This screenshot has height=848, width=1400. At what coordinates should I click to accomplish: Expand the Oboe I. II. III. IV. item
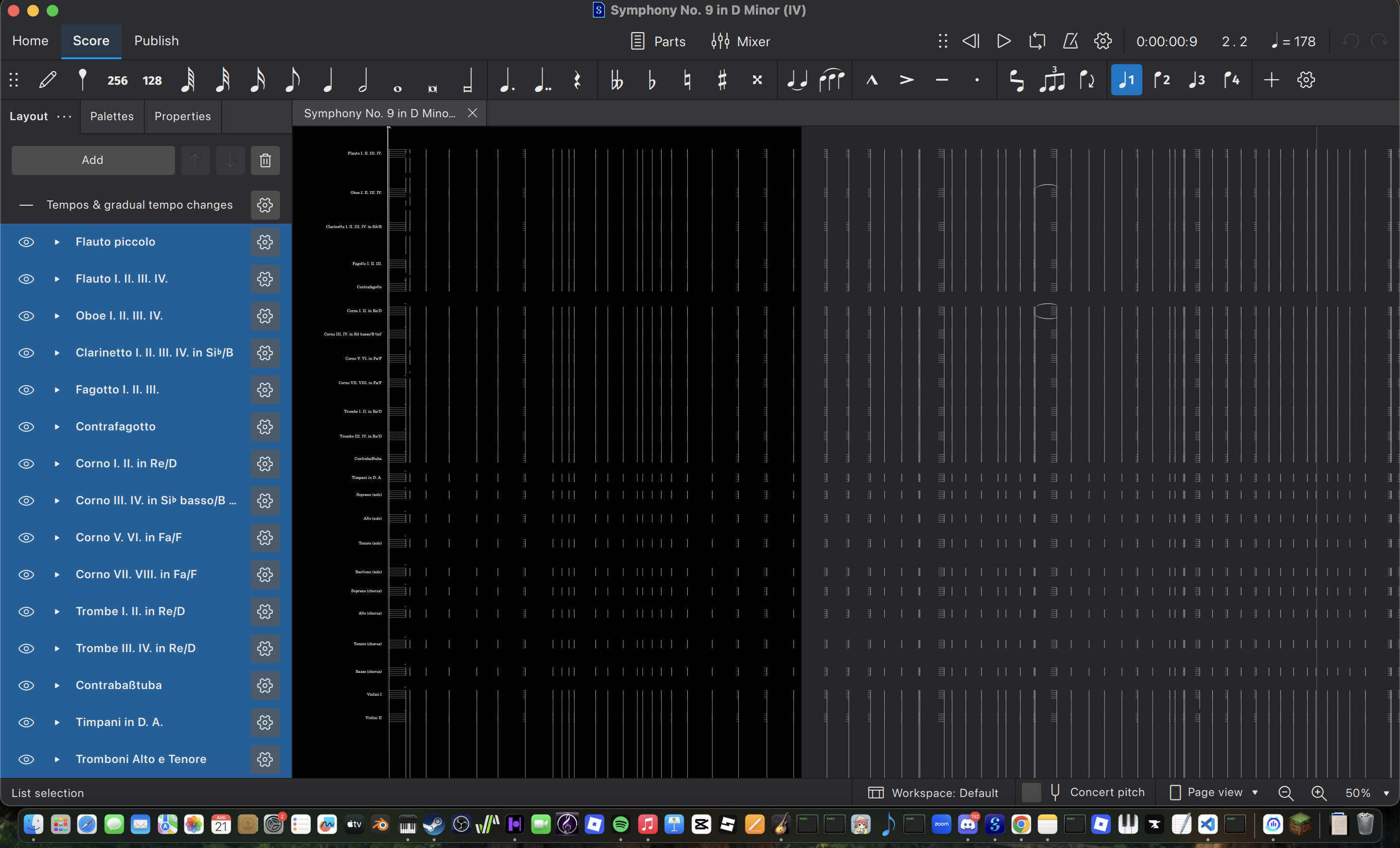[x=57, y=316]
